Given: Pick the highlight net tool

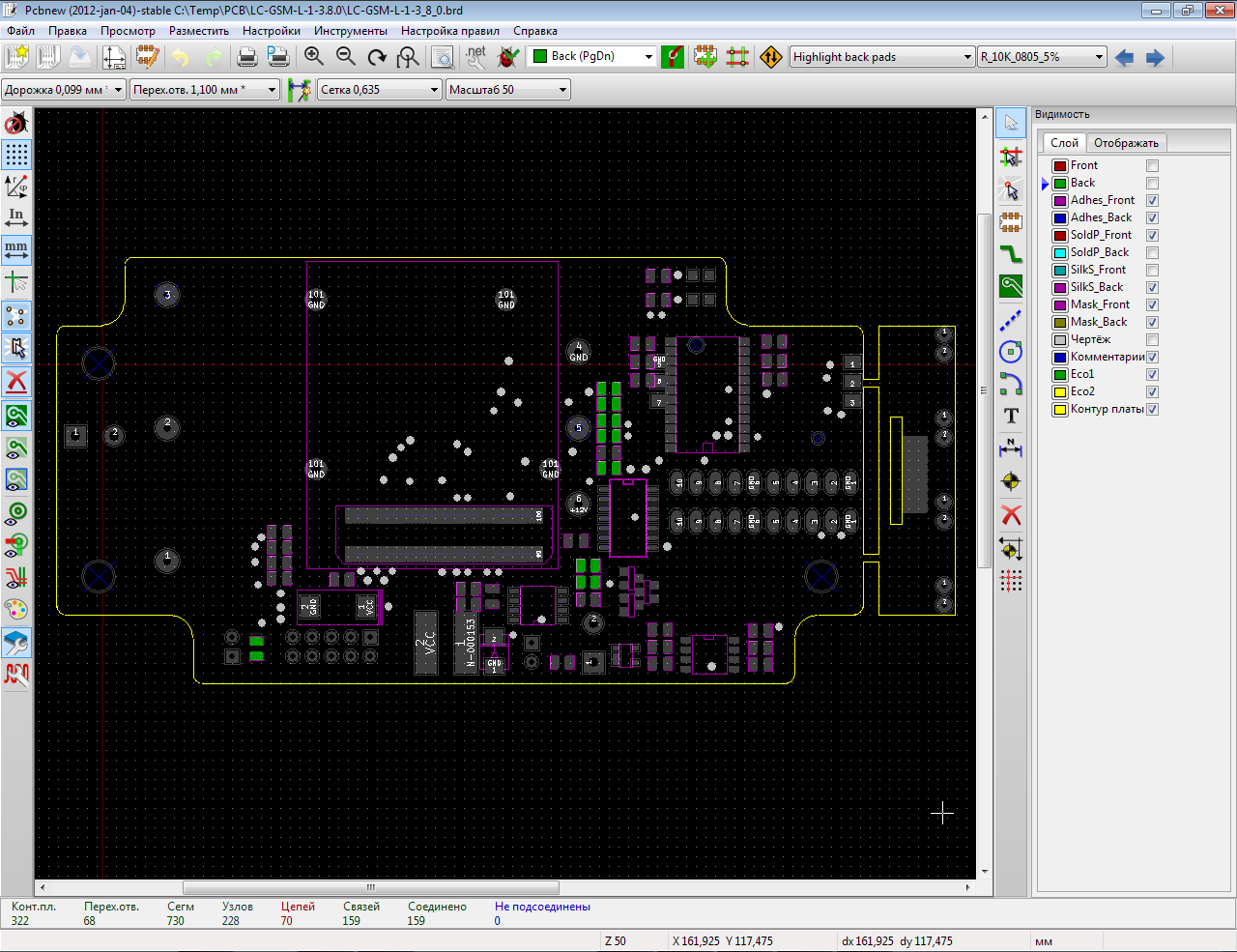Looking at the screenshot, I should (1011, 157).
